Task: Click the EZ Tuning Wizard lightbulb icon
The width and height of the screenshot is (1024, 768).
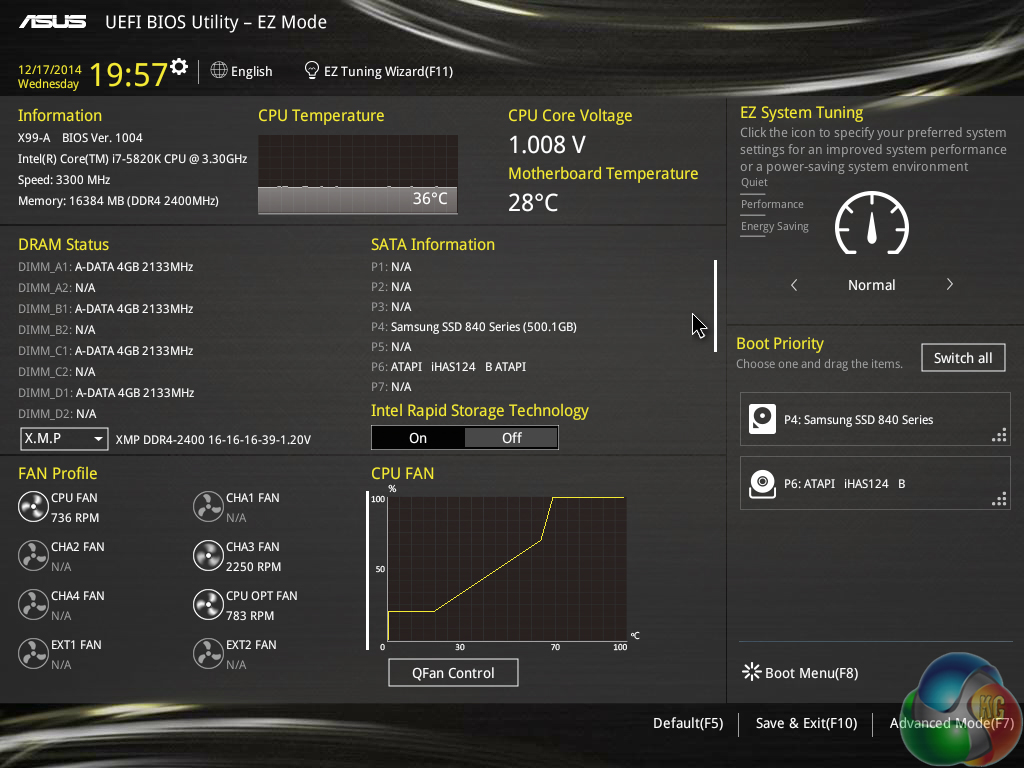Action: tap(312, 71)
